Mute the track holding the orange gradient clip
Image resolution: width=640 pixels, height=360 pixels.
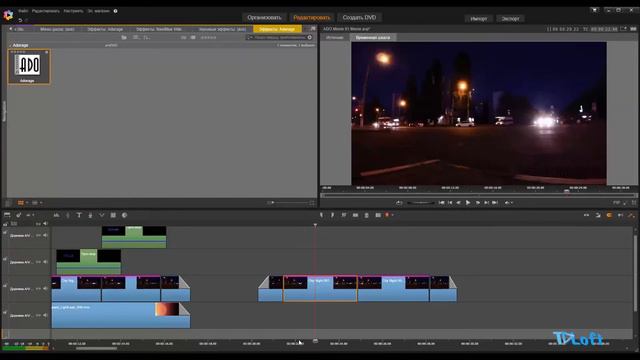click(x=45, y=315)
